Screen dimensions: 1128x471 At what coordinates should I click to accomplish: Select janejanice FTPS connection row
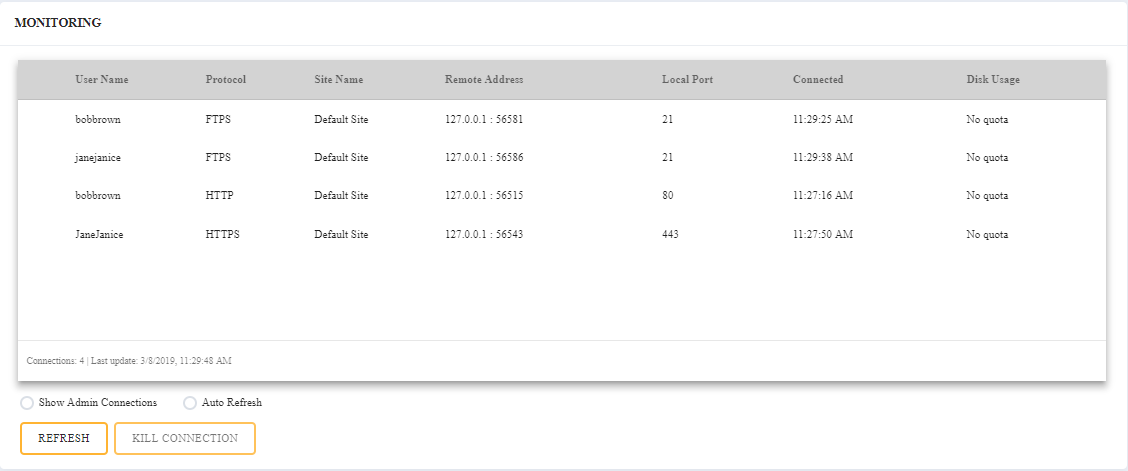[100, 157]
